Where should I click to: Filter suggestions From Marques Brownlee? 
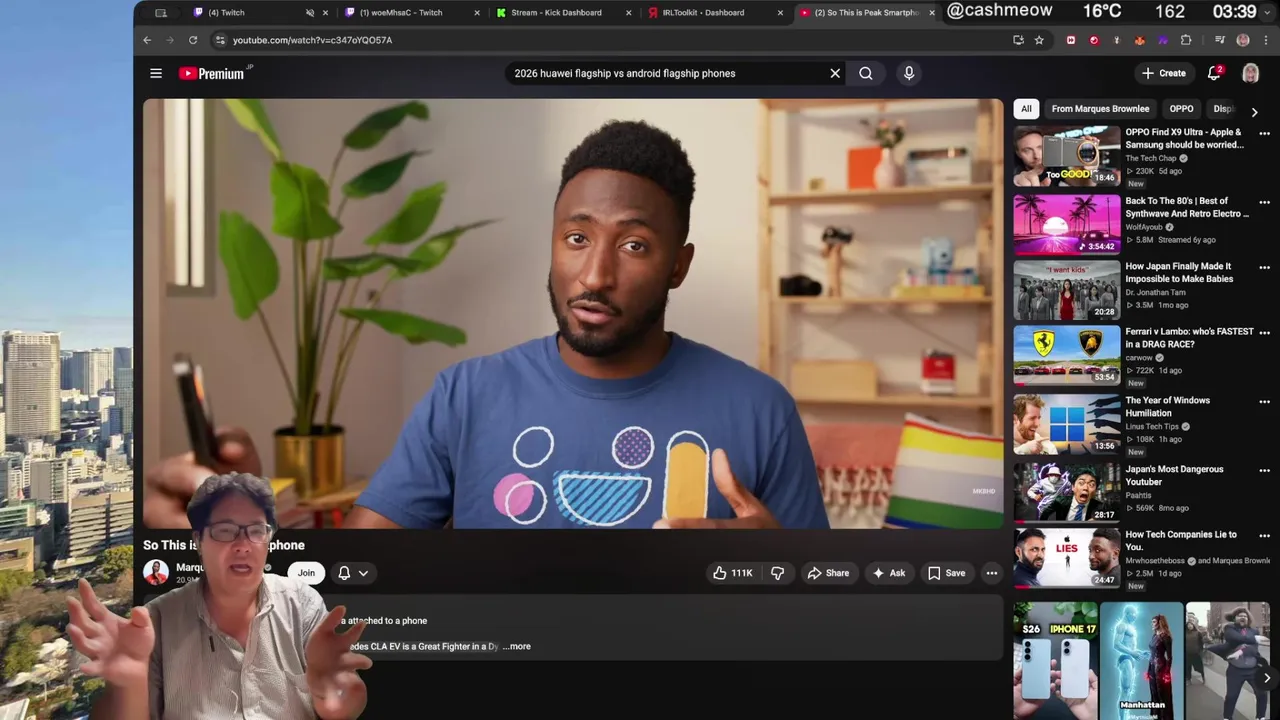tap(1100, 109)
